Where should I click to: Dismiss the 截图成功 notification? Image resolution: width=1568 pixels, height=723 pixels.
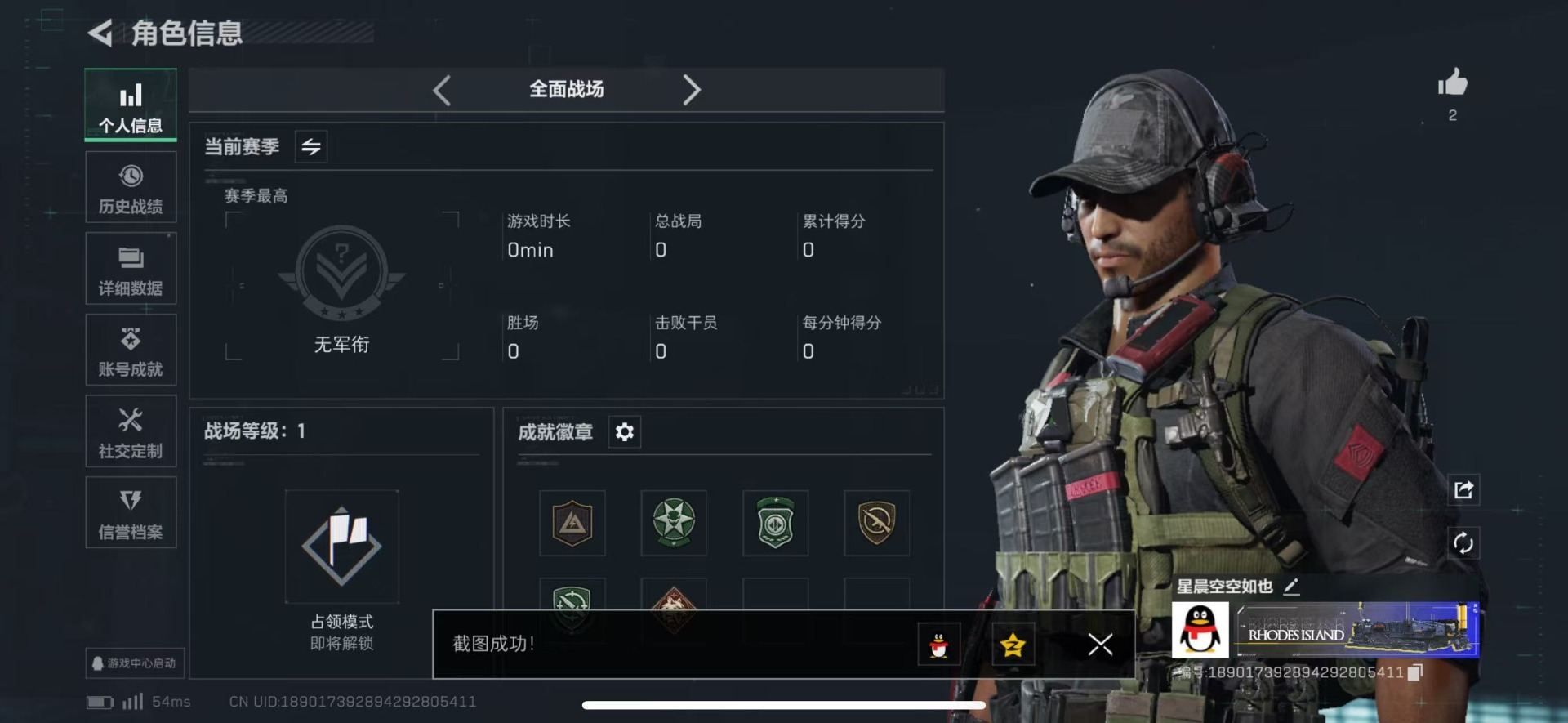[x=1100, y=645]
